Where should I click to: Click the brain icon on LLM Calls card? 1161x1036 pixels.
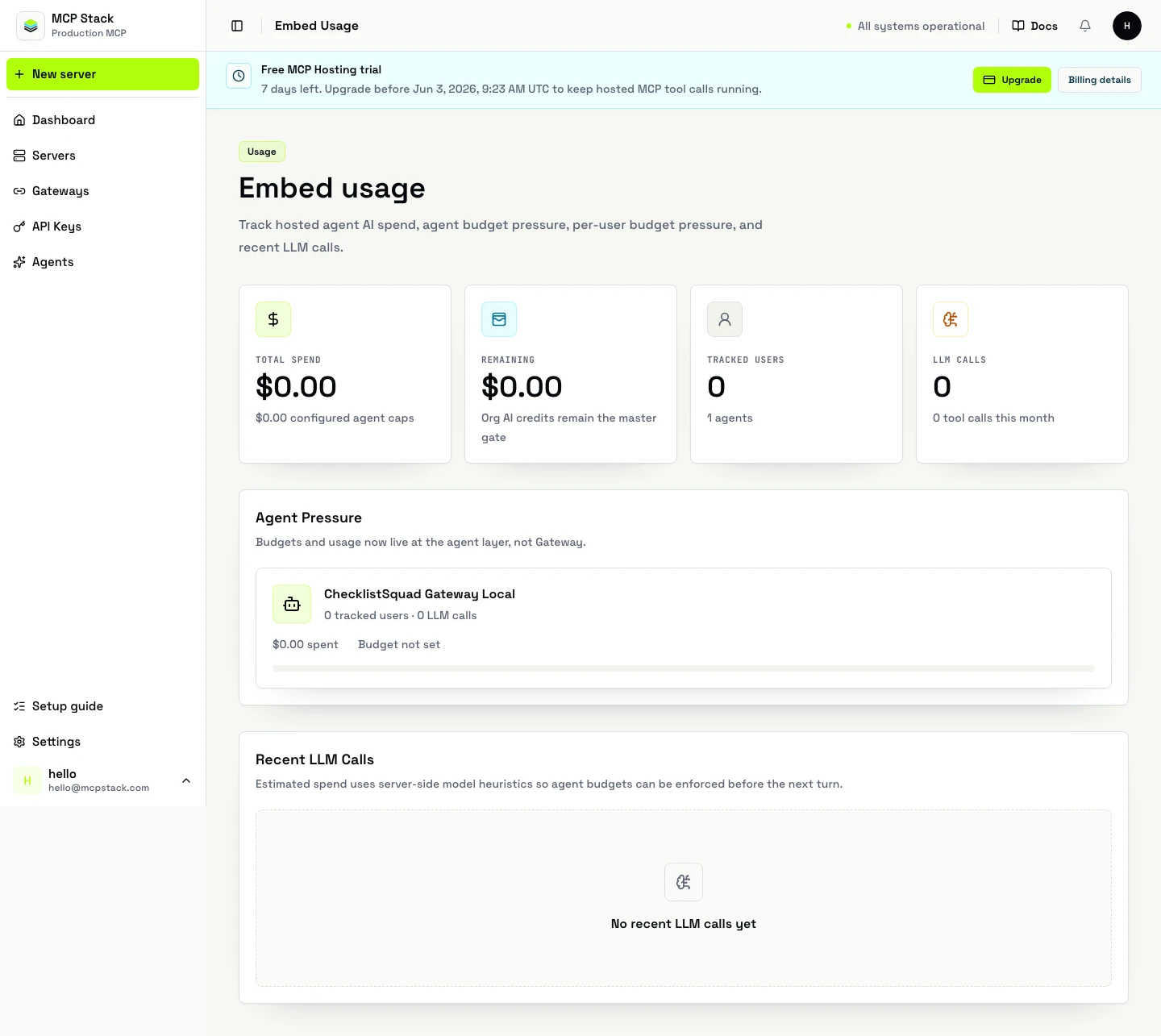[951, 319]
